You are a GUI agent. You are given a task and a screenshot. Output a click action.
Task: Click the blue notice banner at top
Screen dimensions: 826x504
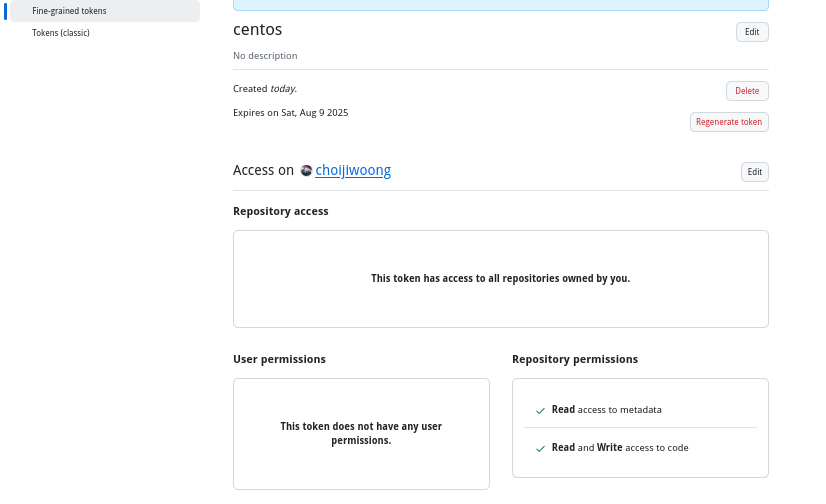tap(500, 5)
